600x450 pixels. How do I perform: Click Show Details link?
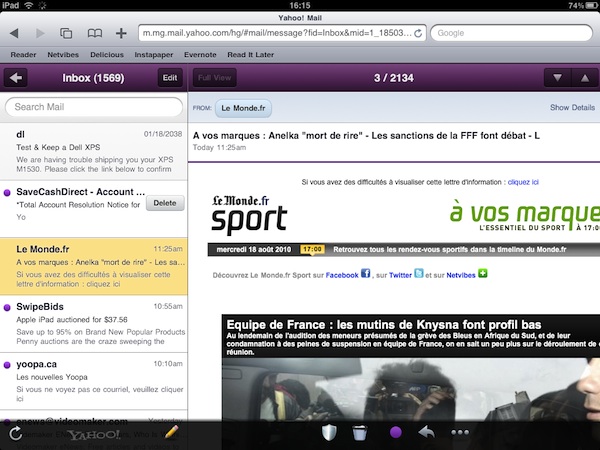[572, 108]
